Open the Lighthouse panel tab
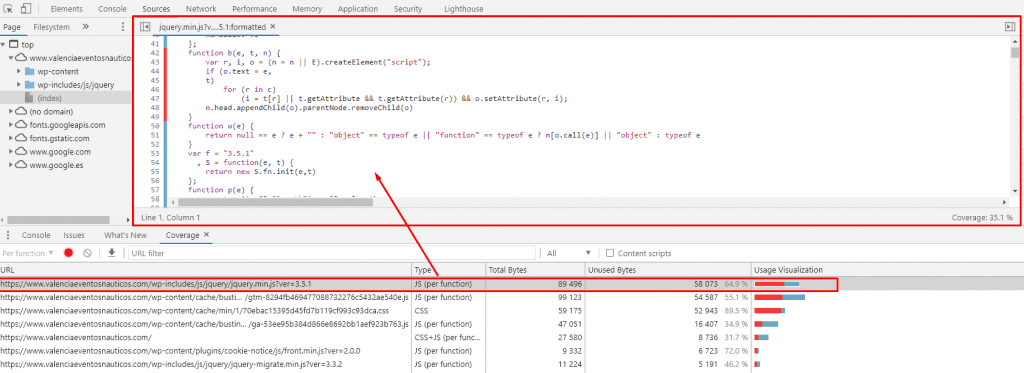Viewport: 1024px width, 373px height. (x=464, y=9)
